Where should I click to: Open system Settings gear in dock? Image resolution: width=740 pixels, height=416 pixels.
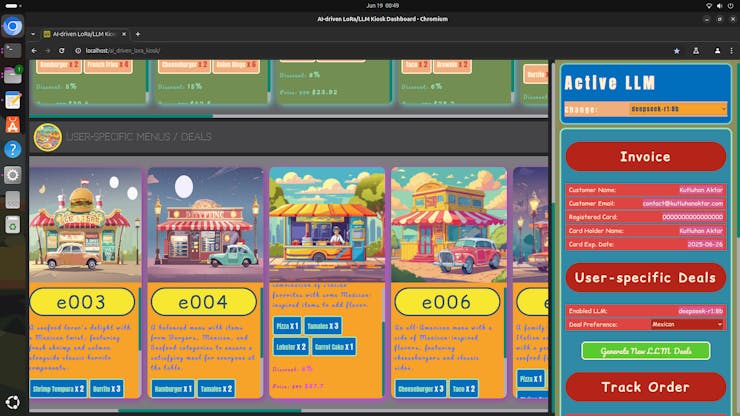pos(13,175)
